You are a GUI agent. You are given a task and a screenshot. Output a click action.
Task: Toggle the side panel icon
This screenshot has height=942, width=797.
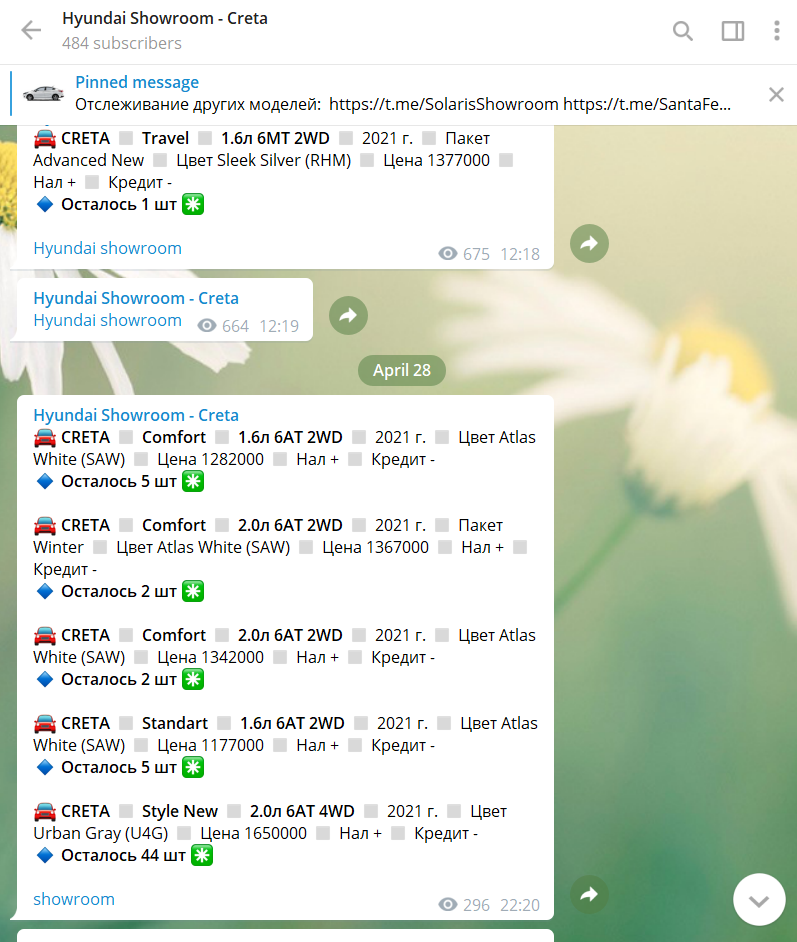click(x=733, y=31)
